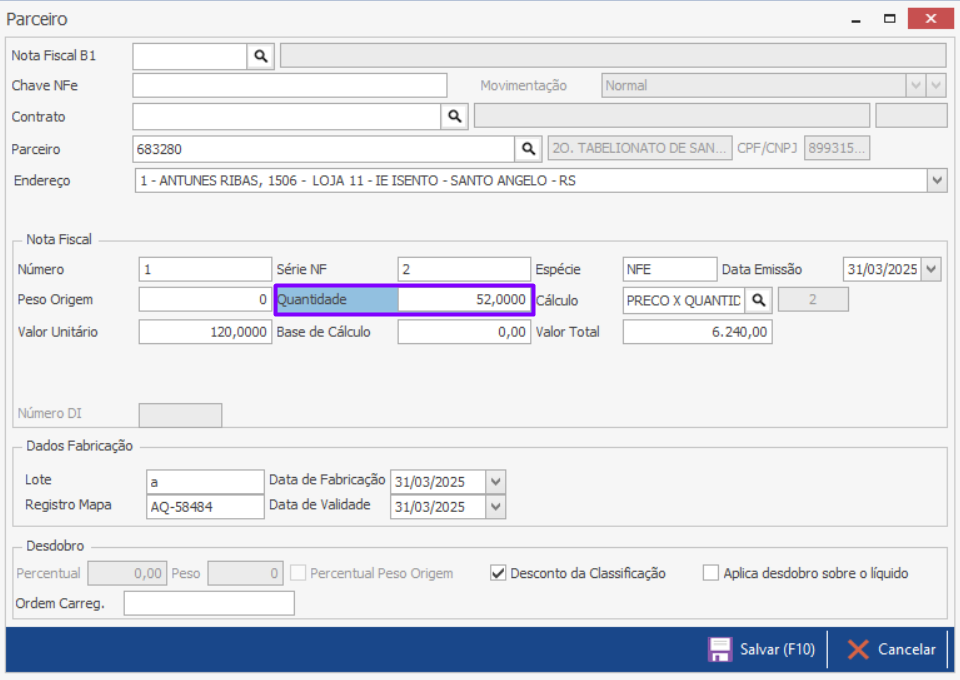Open Cálculo search magnifier icon

click(759, 301)
